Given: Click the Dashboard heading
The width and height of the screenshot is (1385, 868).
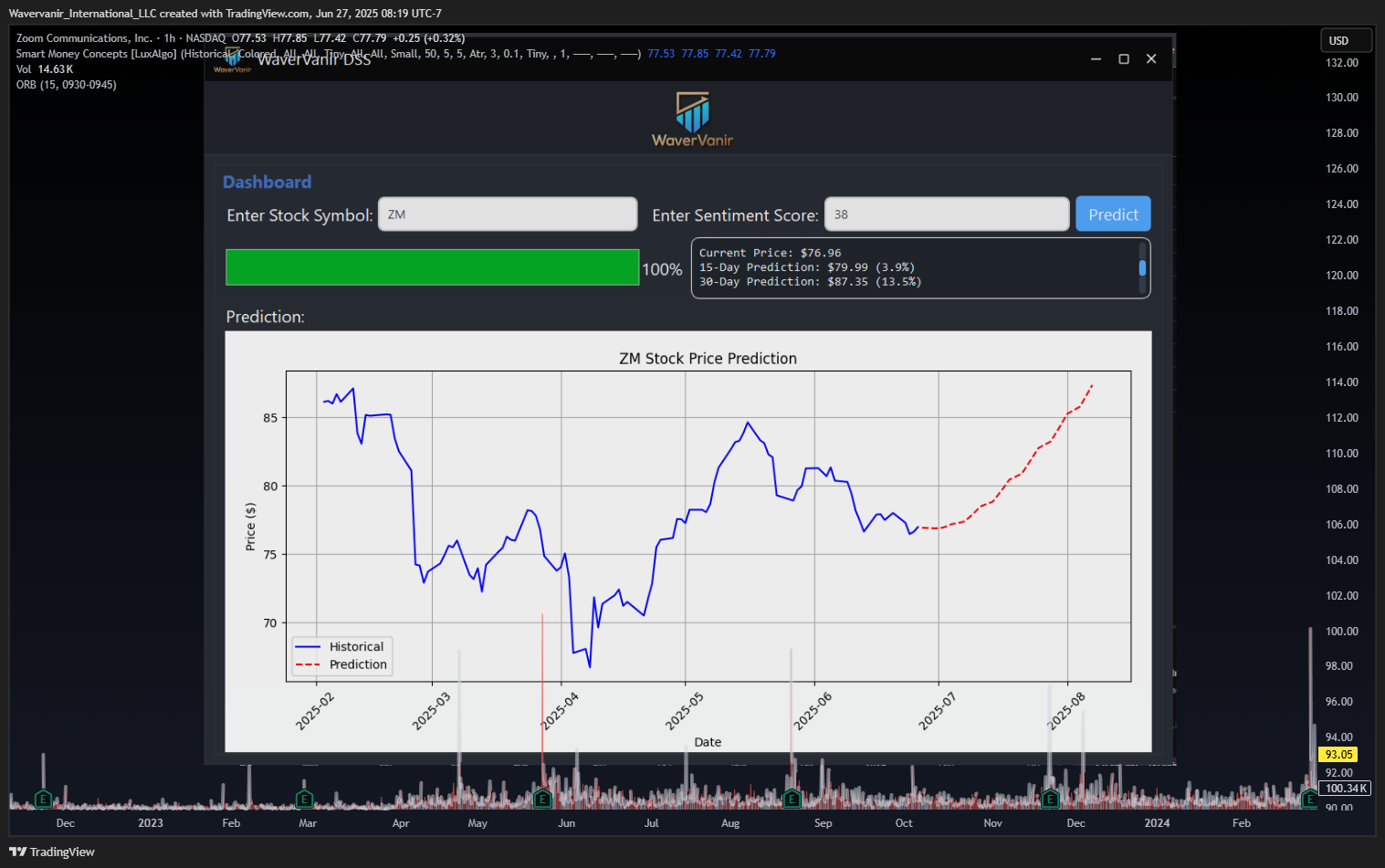Looking at the screenshot, I should point(267,182).
